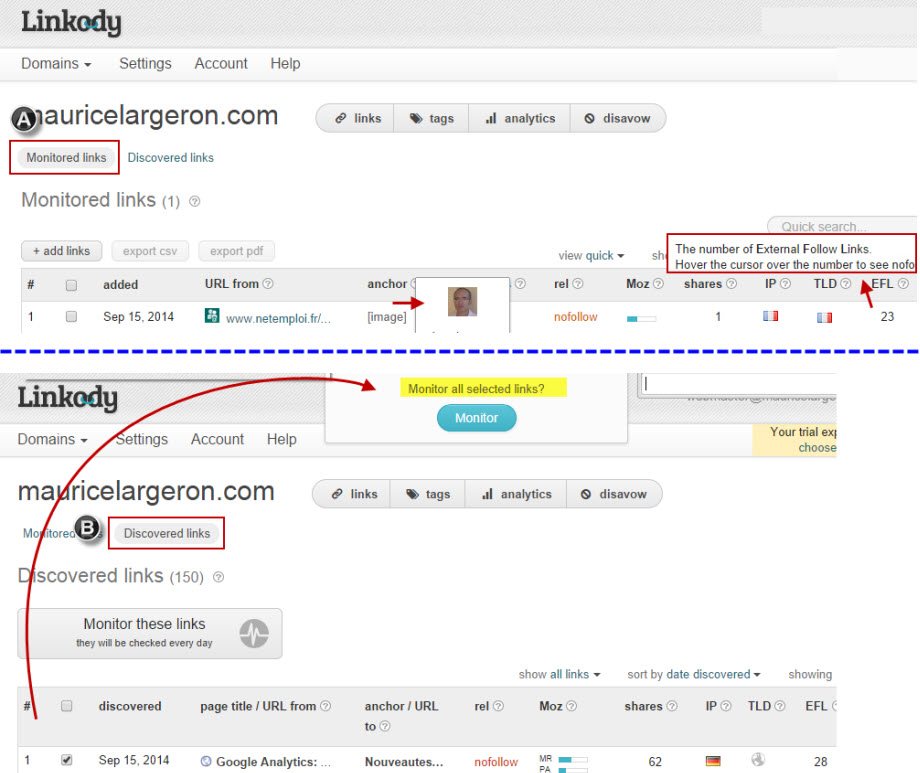
Task: Click the choose link in trial notice
Action: (x=817, y=448)
